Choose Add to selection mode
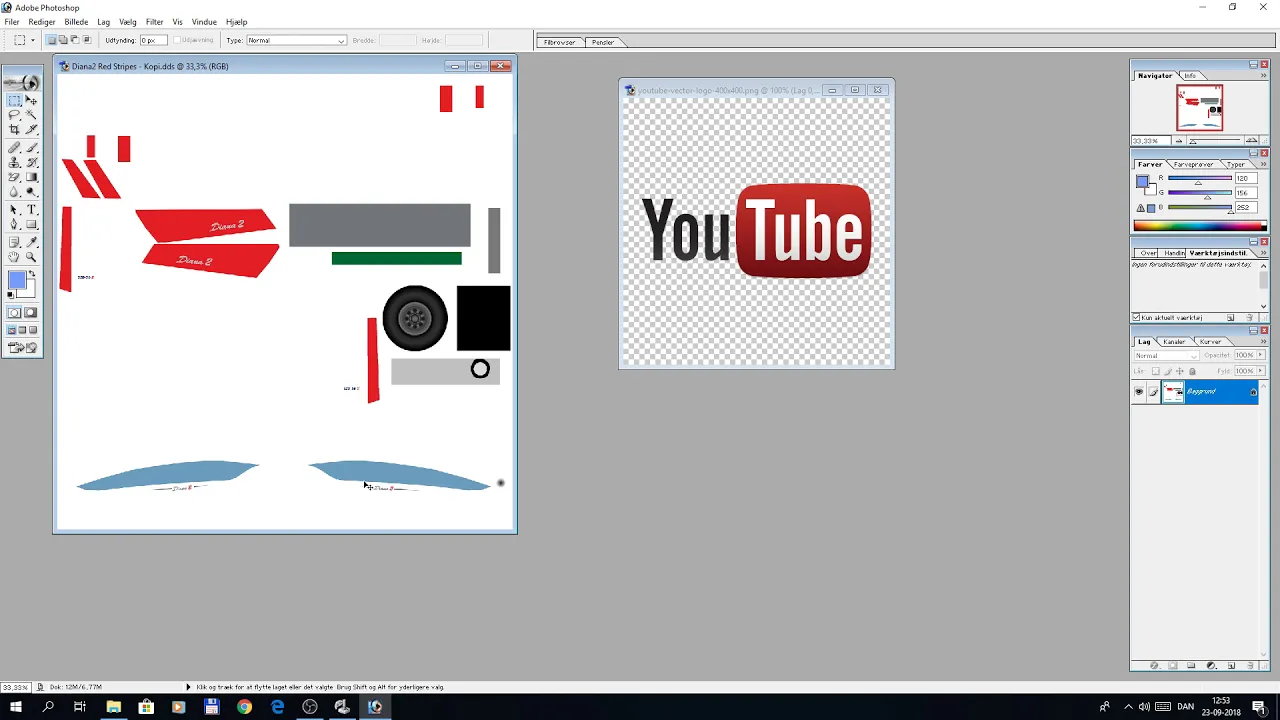This screenshot has height=720, width=1280. [62, 40]
